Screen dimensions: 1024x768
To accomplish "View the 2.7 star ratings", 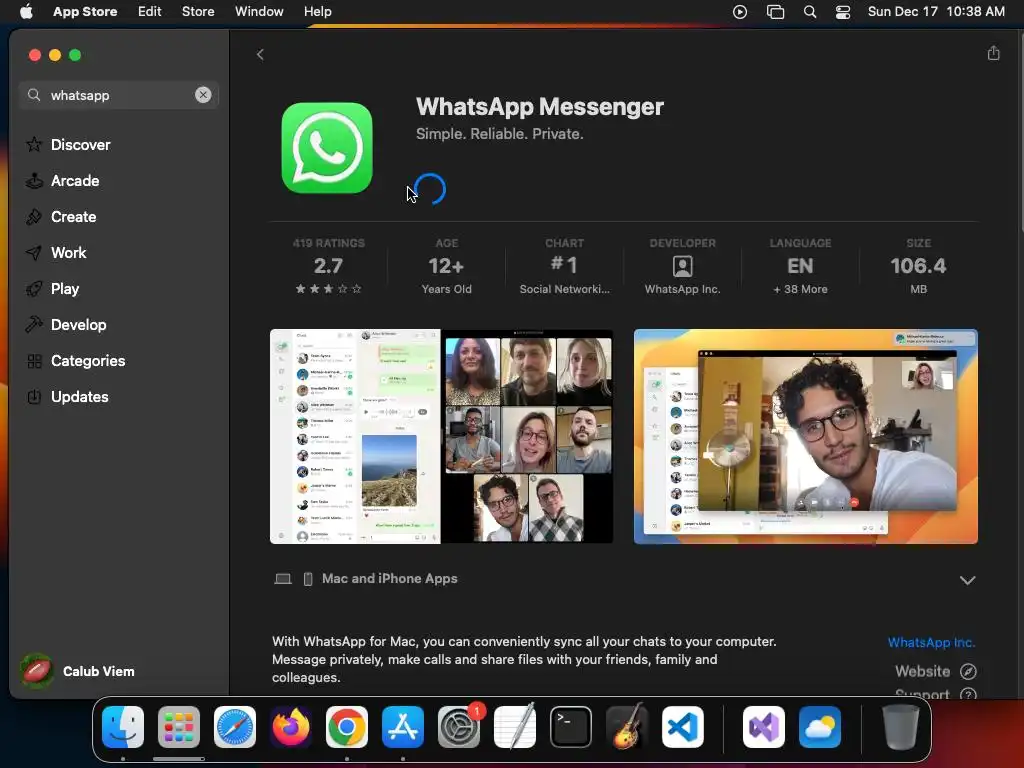I will click(x=328, y=268).
